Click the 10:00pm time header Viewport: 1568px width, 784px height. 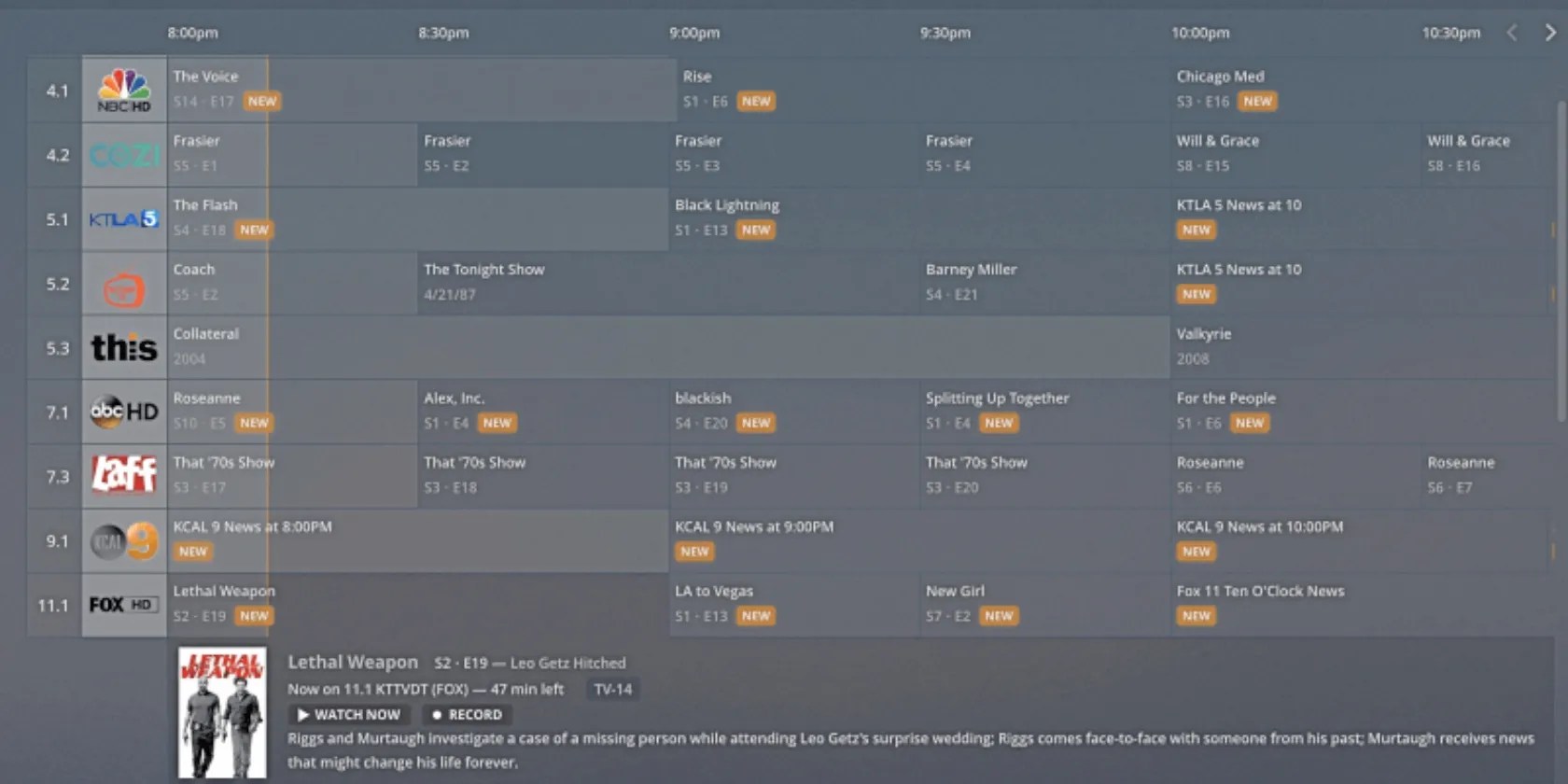pos(1200,33)
